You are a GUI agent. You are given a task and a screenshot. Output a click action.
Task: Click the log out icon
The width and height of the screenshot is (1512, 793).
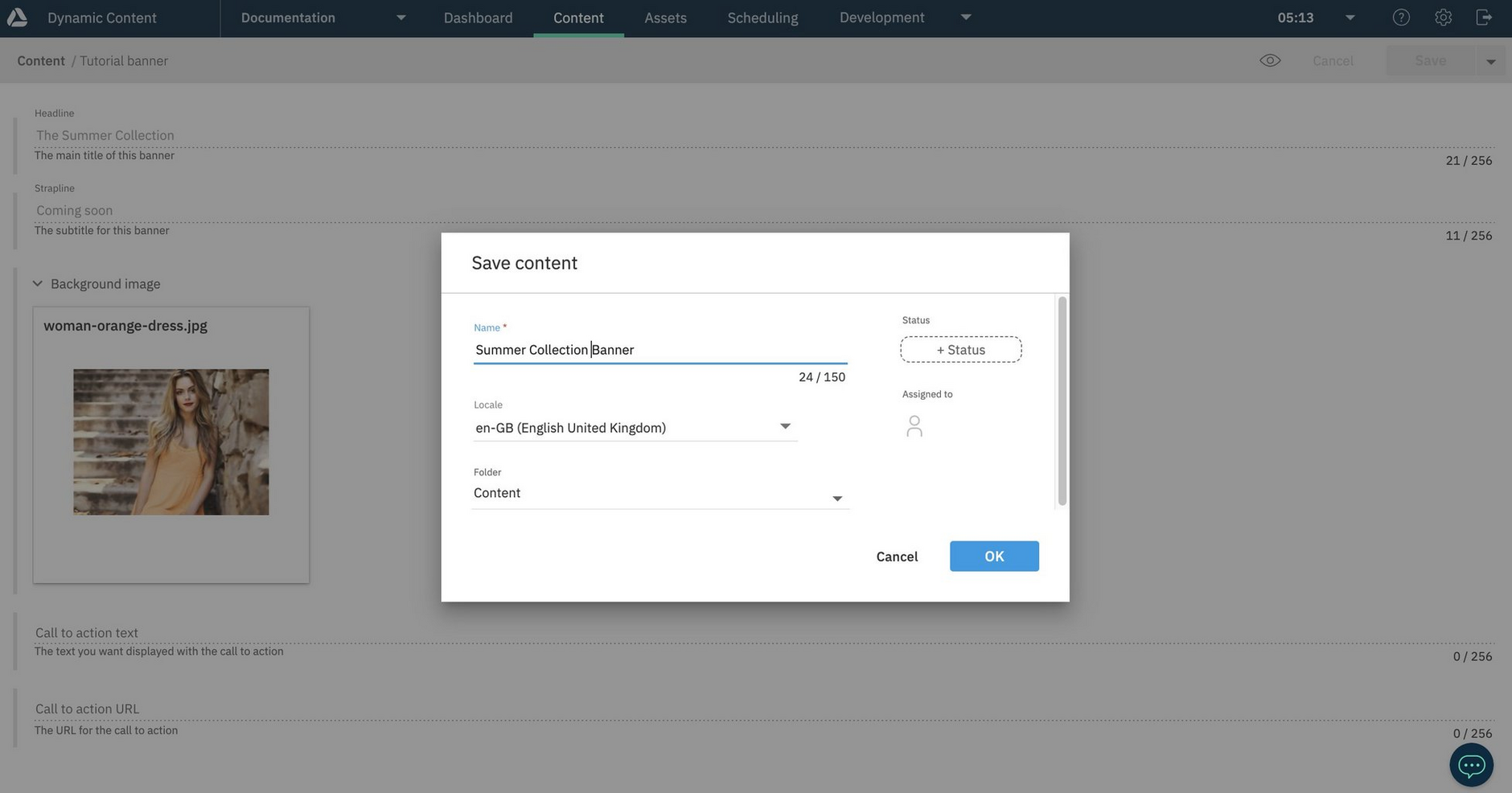(1484, 18)
